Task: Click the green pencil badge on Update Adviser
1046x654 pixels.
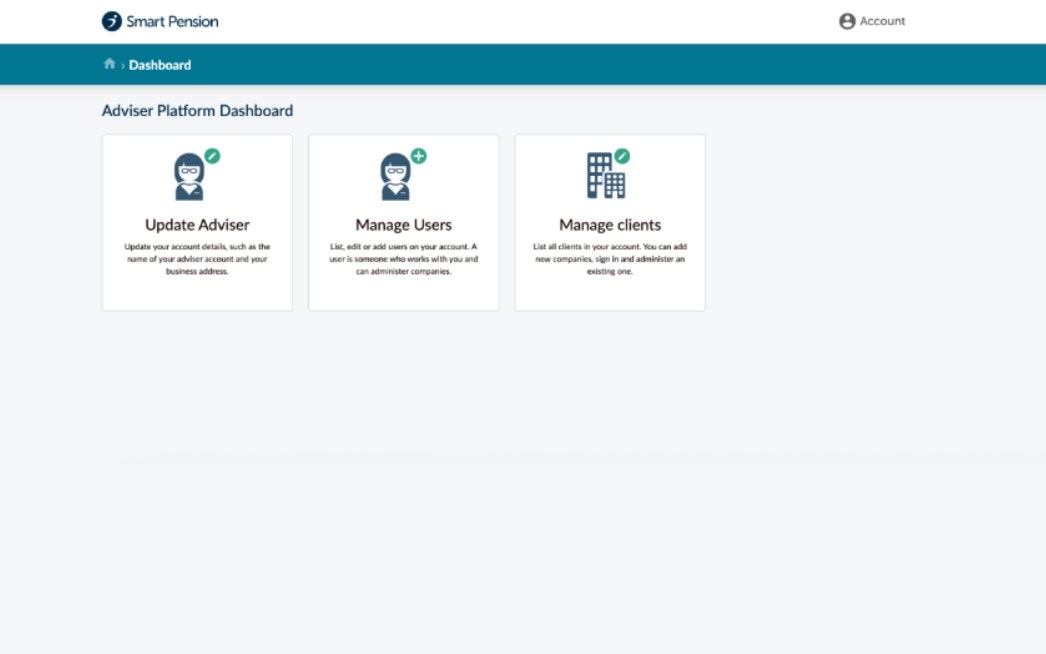Action: [212, 156]
